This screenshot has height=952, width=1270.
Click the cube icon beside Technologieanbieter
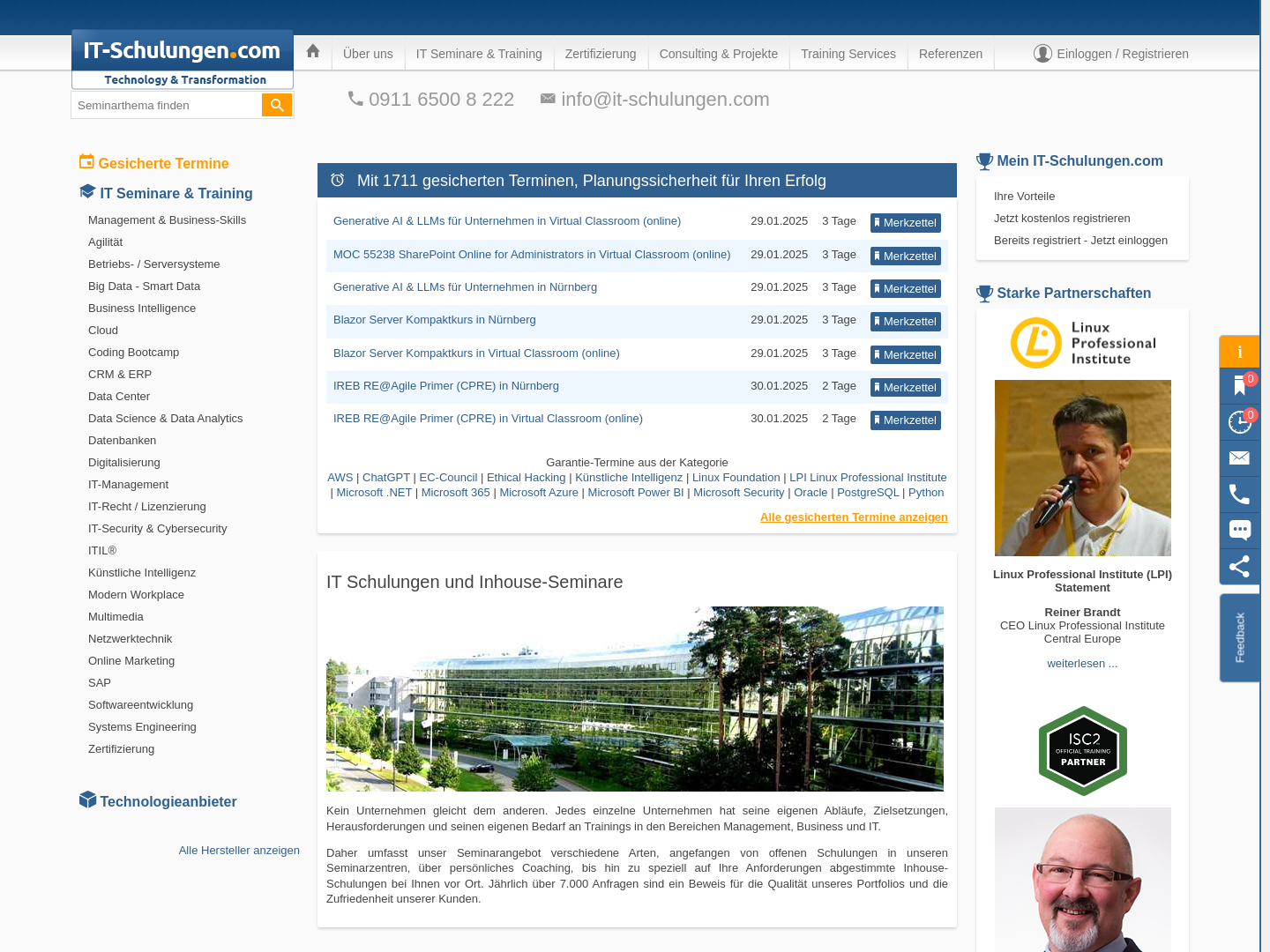pyautogui.click(x=87, y=800)
